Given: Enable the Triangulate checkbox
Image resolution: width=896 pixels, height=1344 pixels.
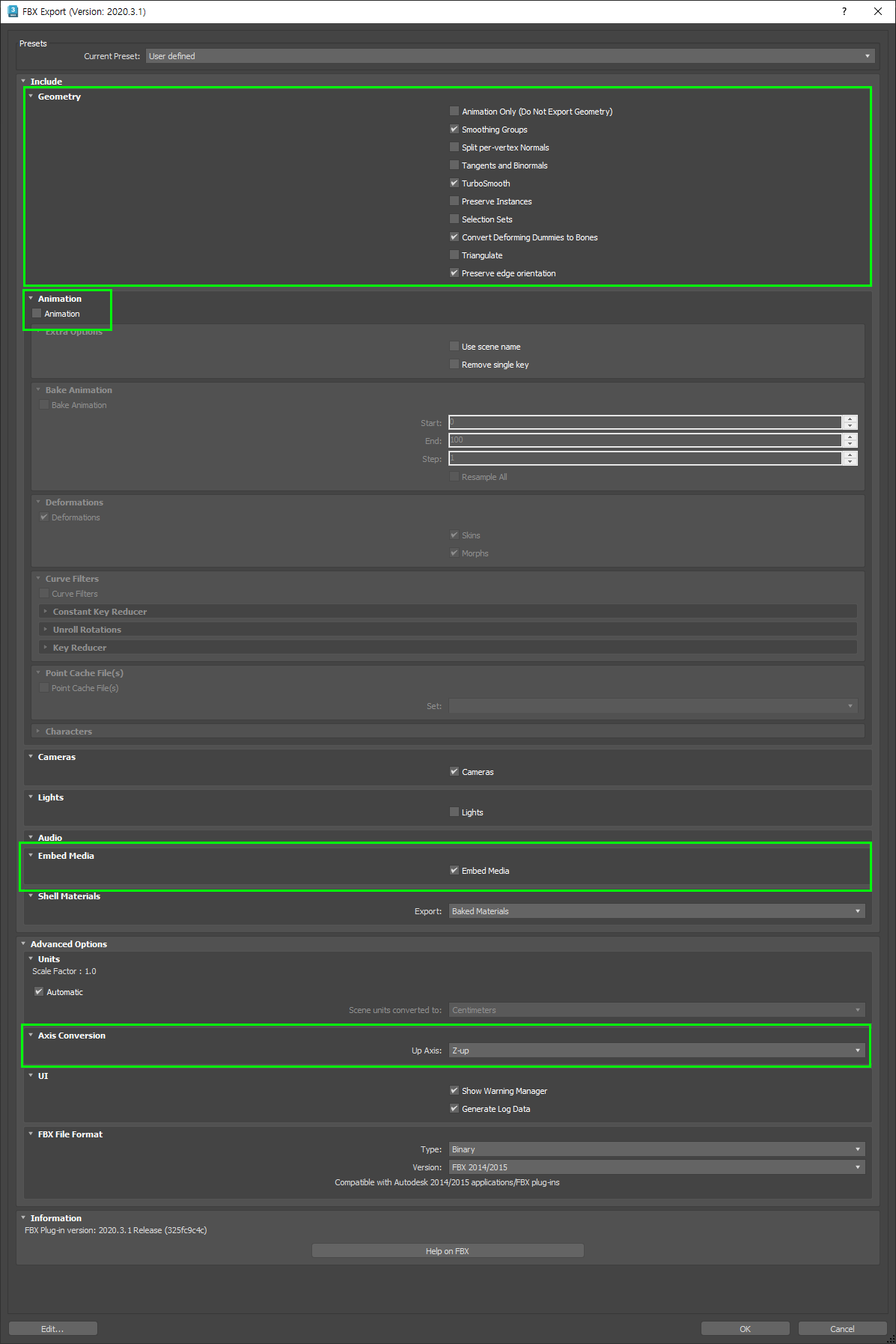Looking at the screenshot, I should 454,255.
